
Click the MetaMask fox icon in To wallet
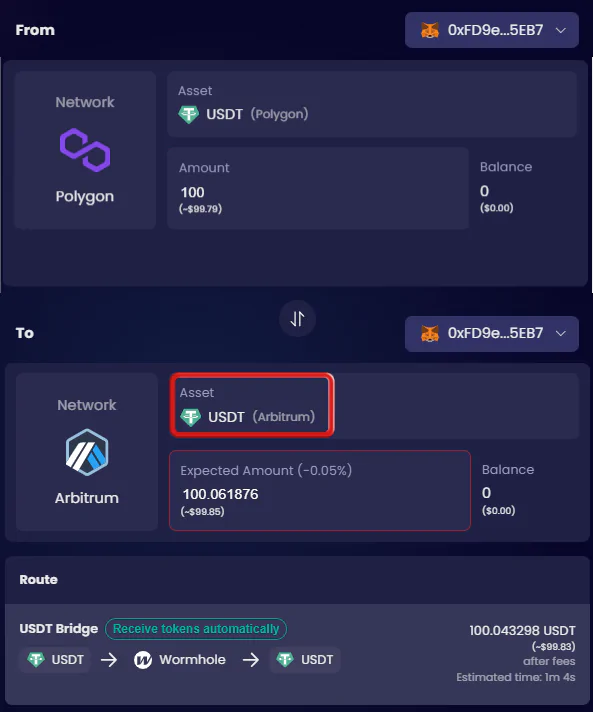430,333
